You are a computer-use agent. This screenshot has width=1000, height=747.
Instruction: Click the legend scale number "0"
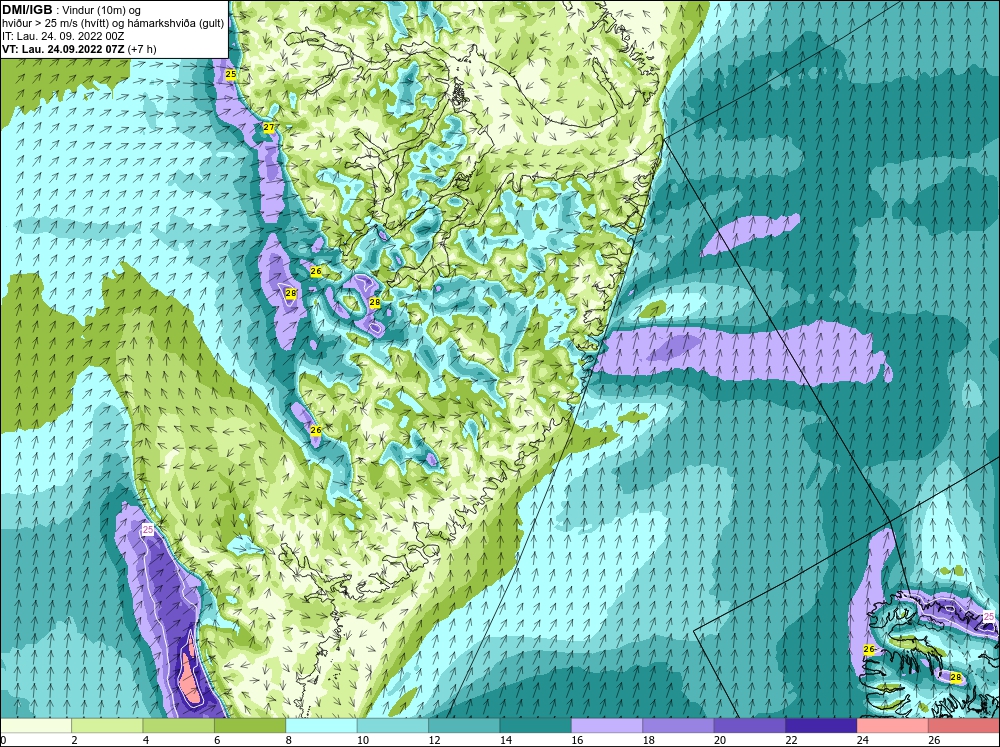click(x=3, y=740)
